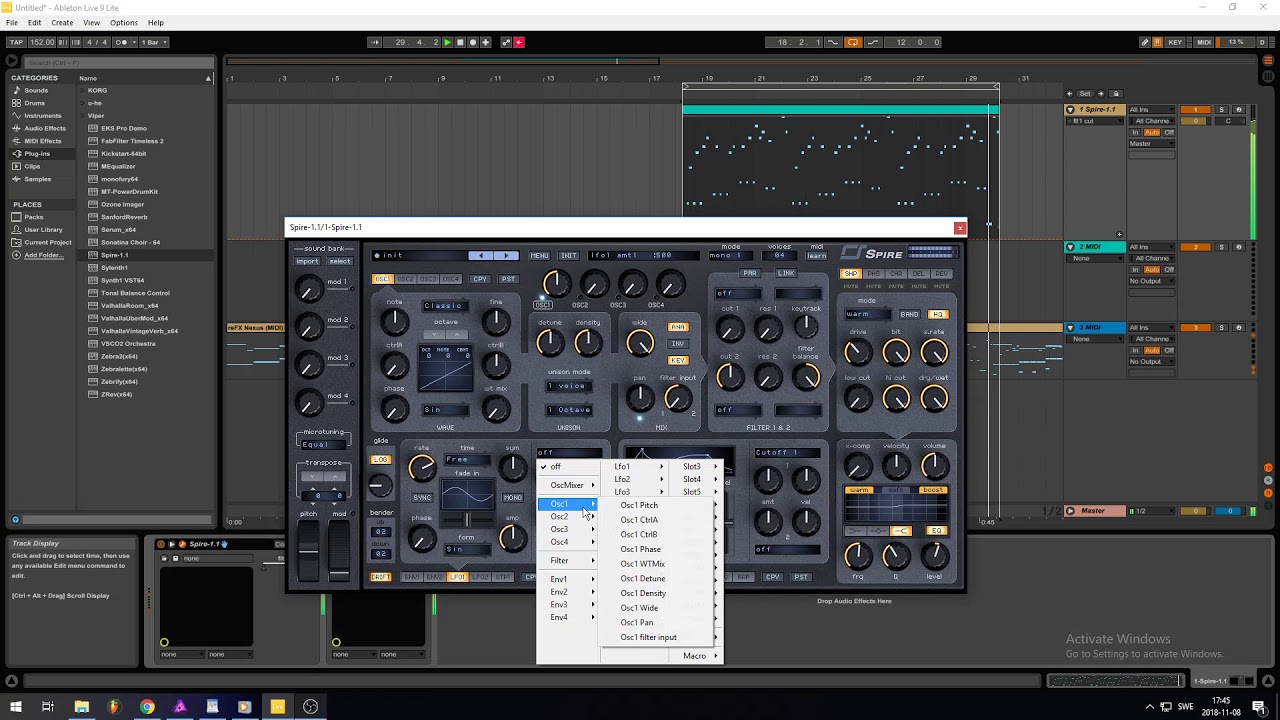Click the pitch bend wheel in Spire
This screenshot has height=720, width=1280.
pos(308,552)
